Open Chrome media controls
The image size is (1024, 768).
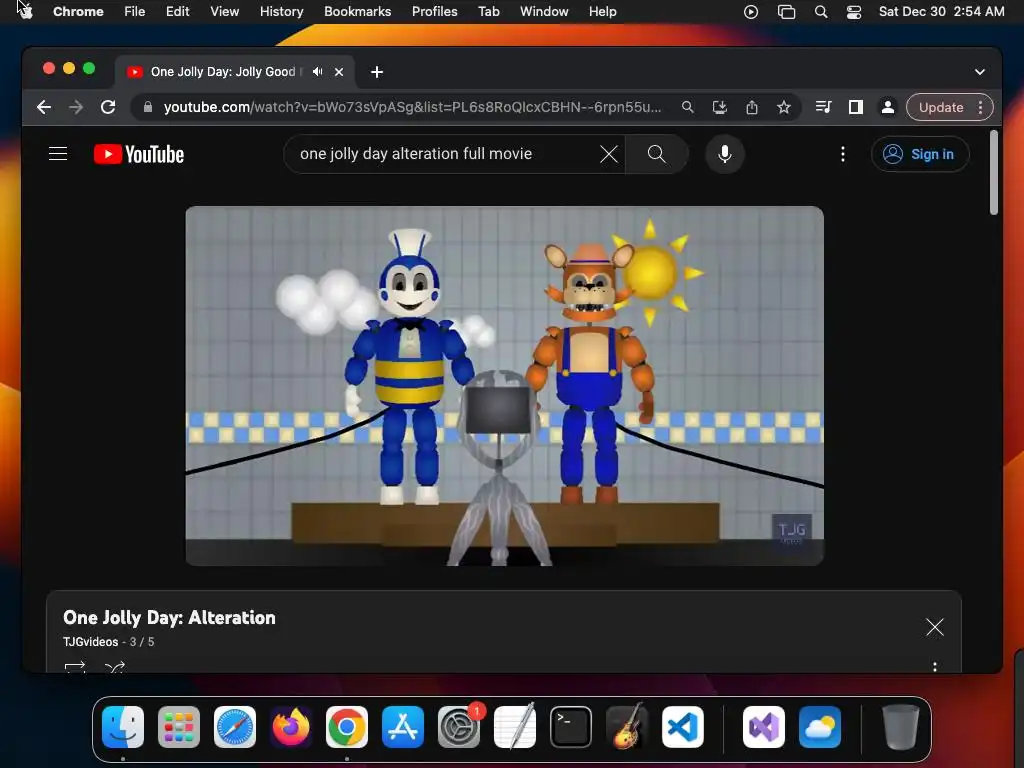(x=824, y=107)
